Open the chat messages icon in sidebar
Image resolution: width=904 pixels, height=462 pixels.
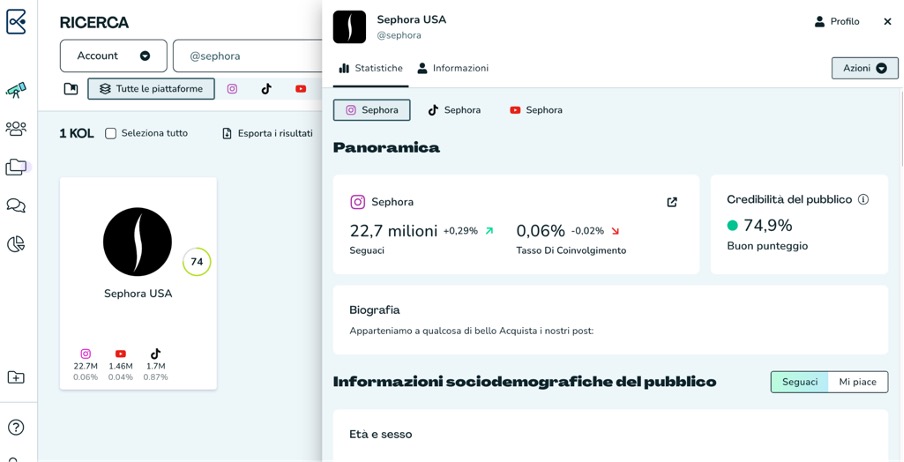pyautogui.click(x=16, y=206)
